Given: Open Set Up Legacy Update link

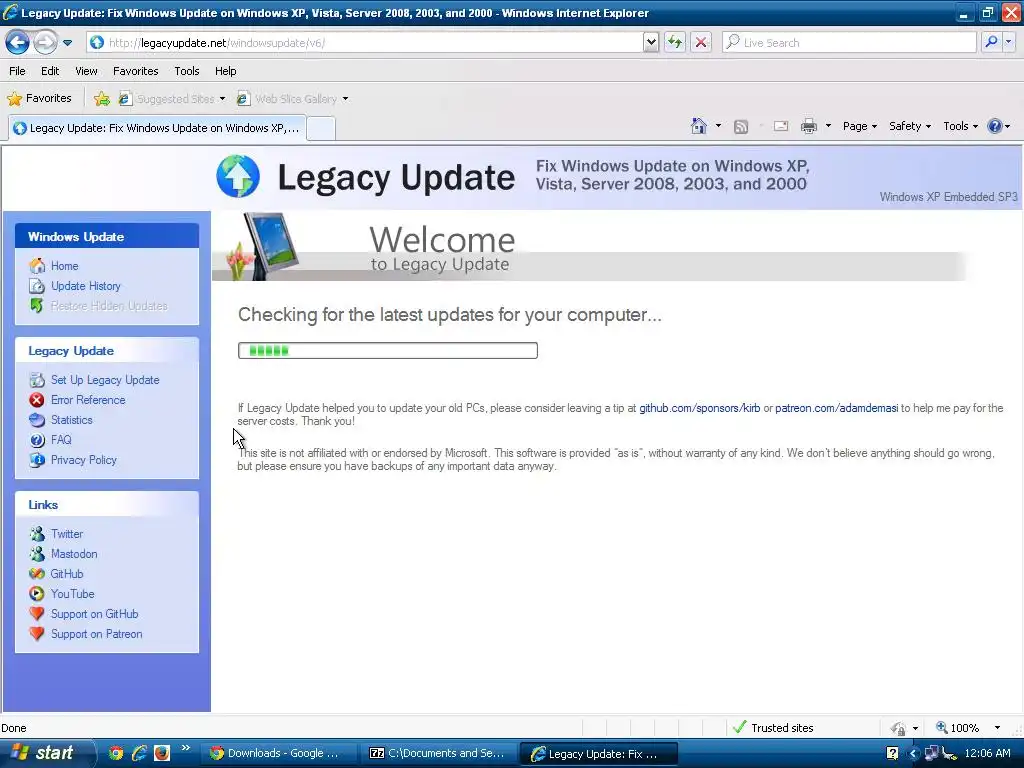Looking at the screenshot, I should (104, 380).
